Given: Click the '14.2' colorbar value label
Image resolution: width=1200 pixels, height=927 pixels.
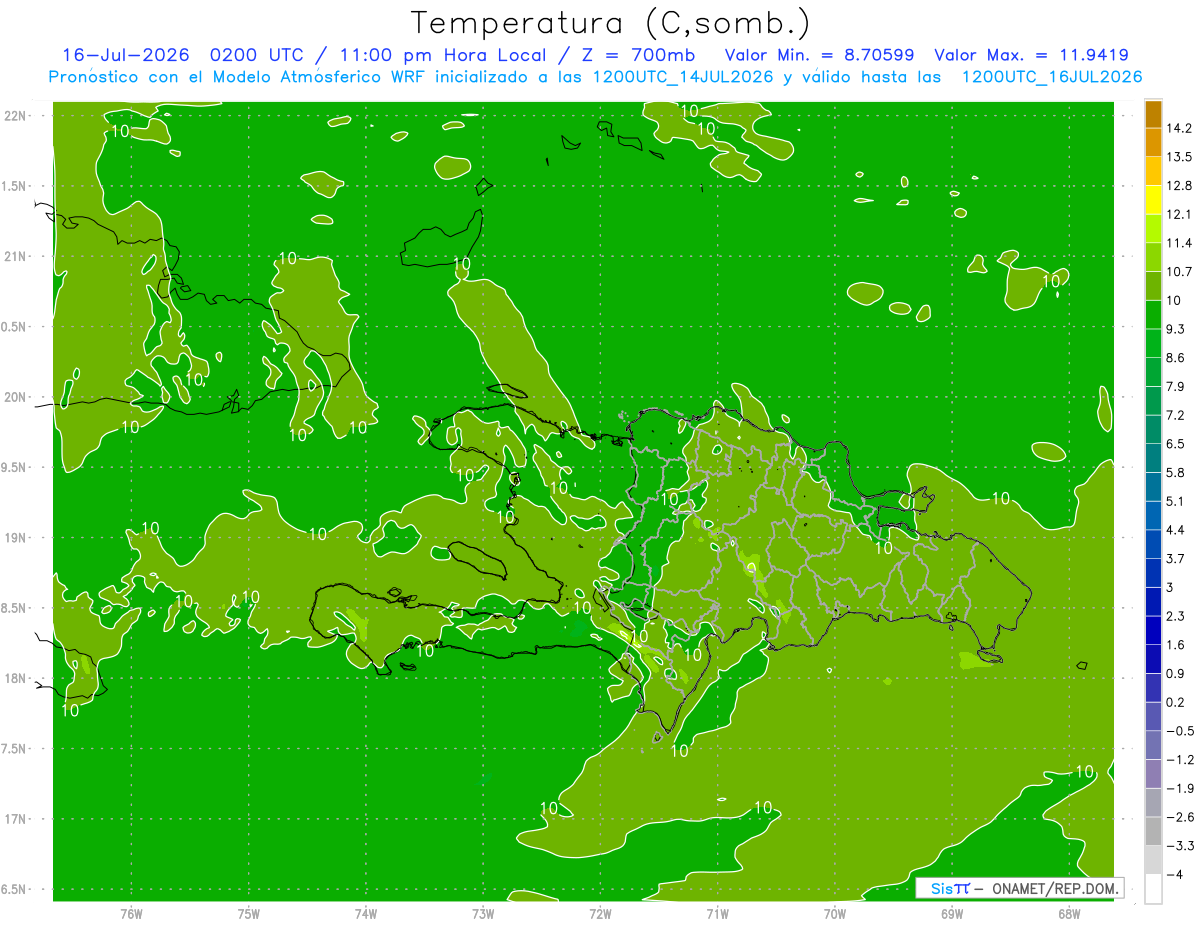Looking at the screenshot, I should (x=1179, y=128).
